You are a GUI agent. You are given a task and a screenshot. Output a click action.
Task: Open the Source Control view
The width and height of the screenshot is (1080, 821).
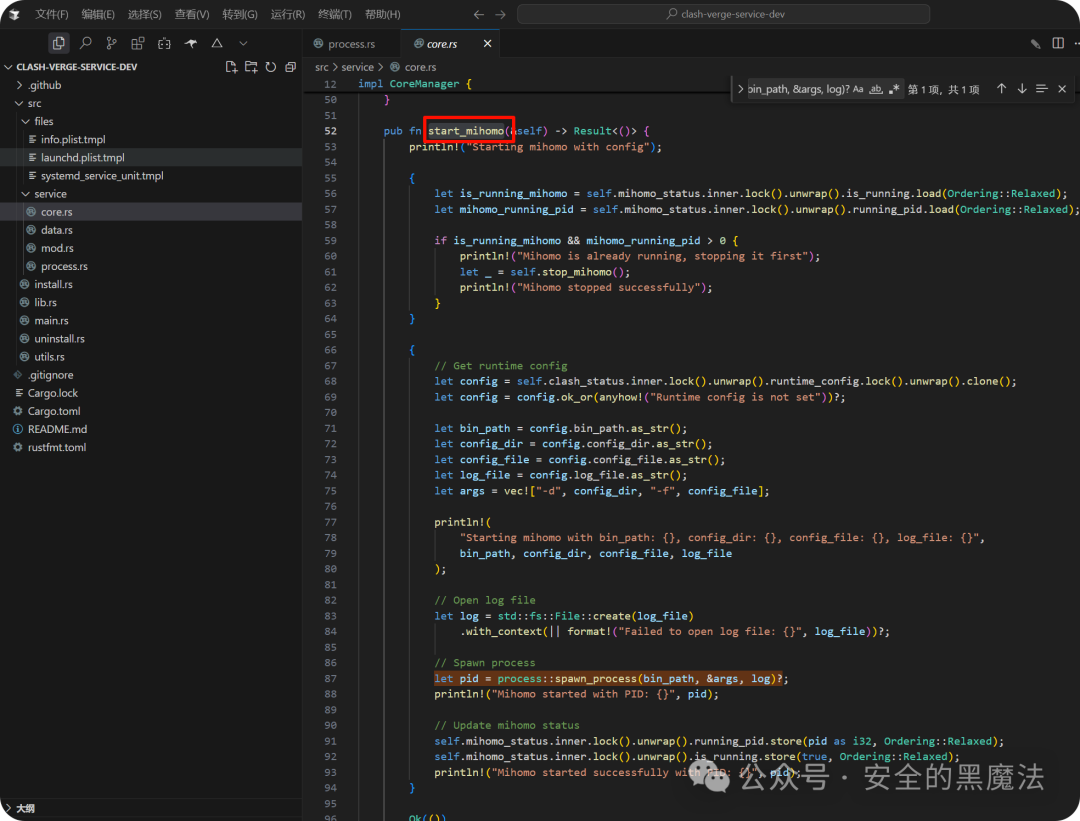point(111,43)
